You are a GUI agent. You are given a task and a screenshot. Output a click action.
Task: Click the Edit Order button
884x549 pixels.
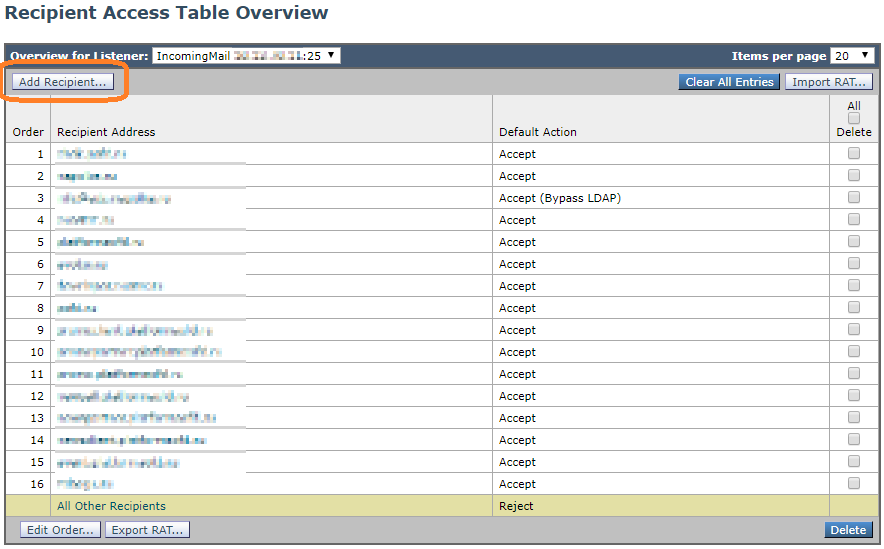[x=60, y=530]
